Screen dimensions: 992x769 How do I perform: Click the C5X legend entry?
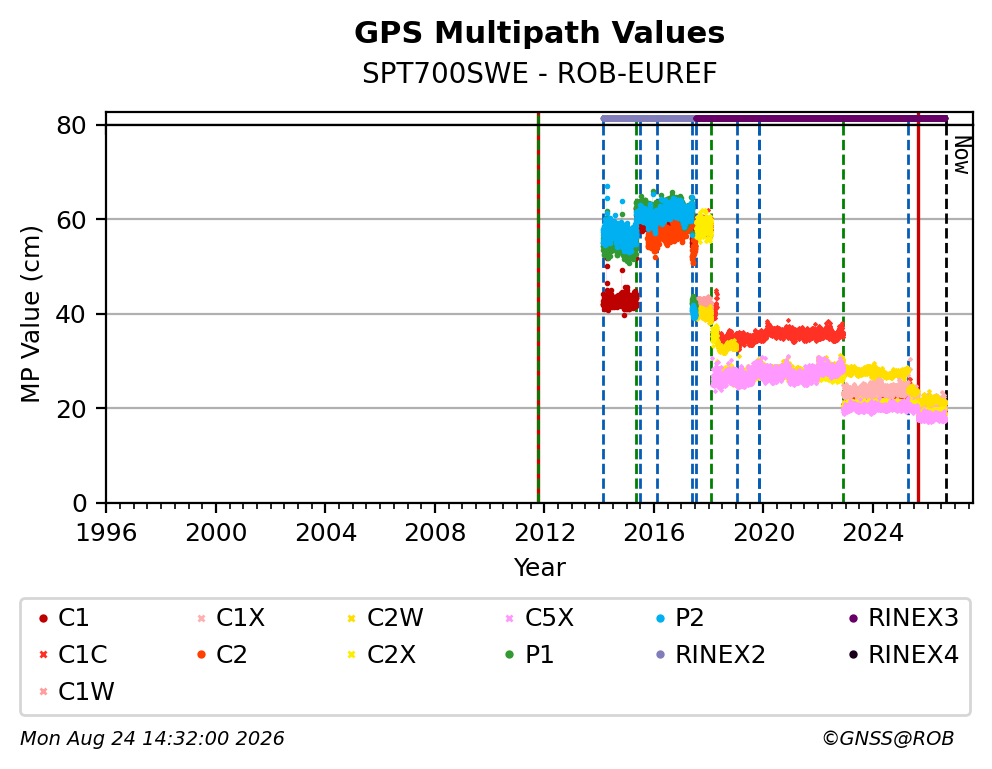tap(539, 618)
